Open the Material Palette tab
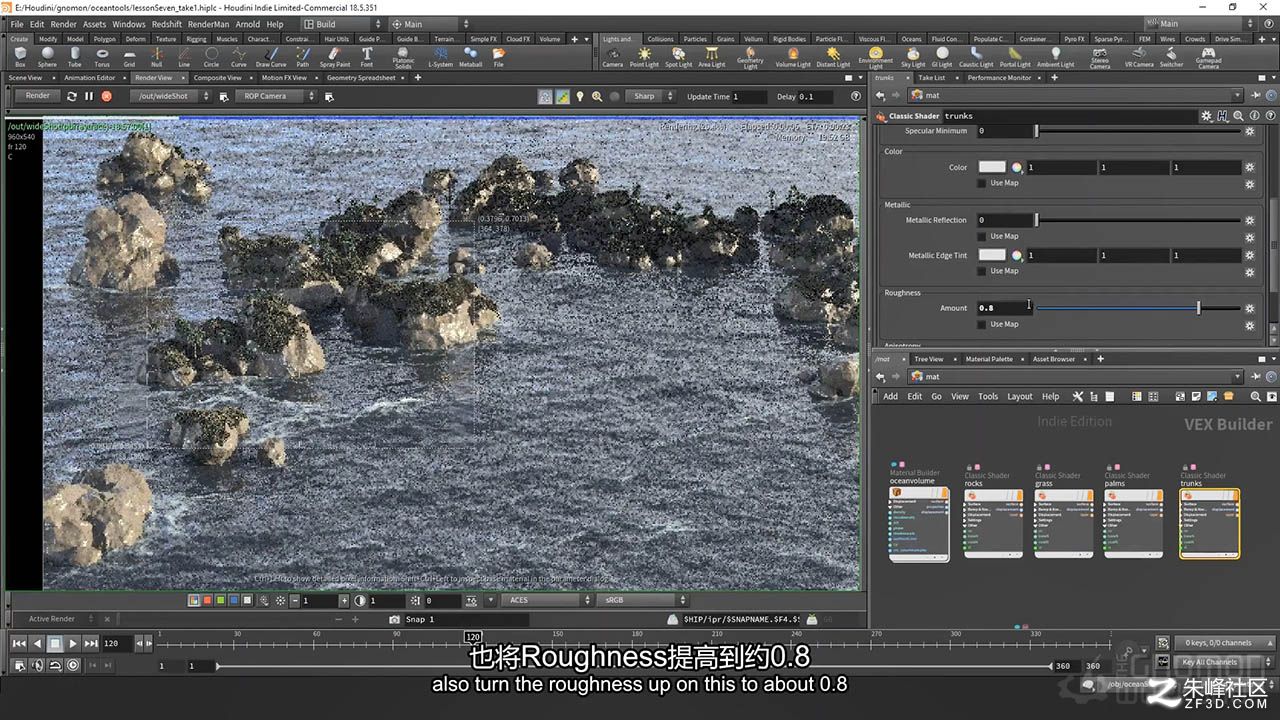This screenshot has height=720, width=1280. [989, 359]
